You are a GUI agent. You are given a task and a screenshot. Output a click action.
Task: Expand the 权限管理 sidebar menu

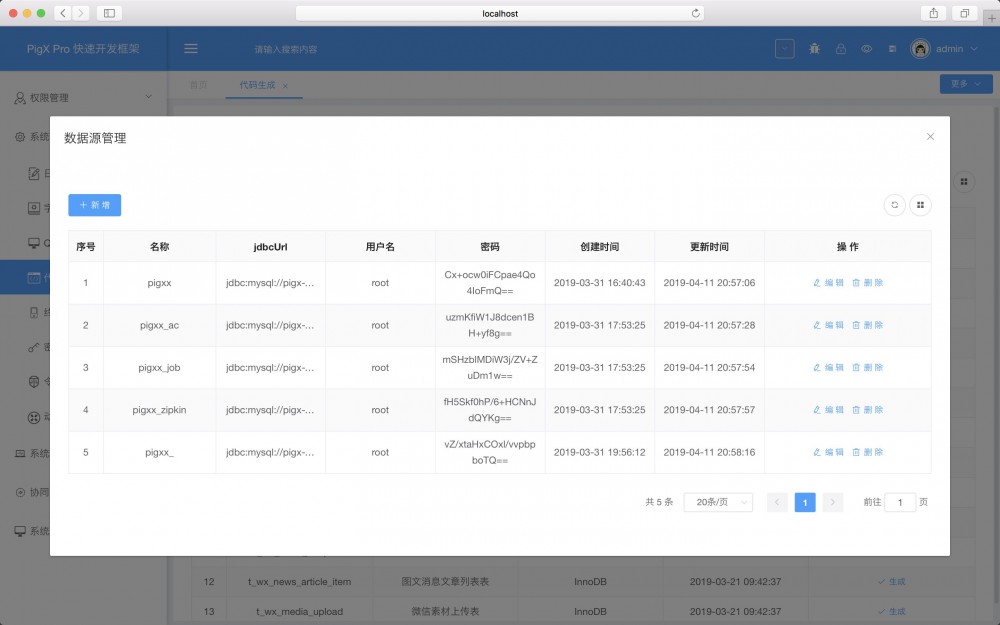click(x=83, y=98)
